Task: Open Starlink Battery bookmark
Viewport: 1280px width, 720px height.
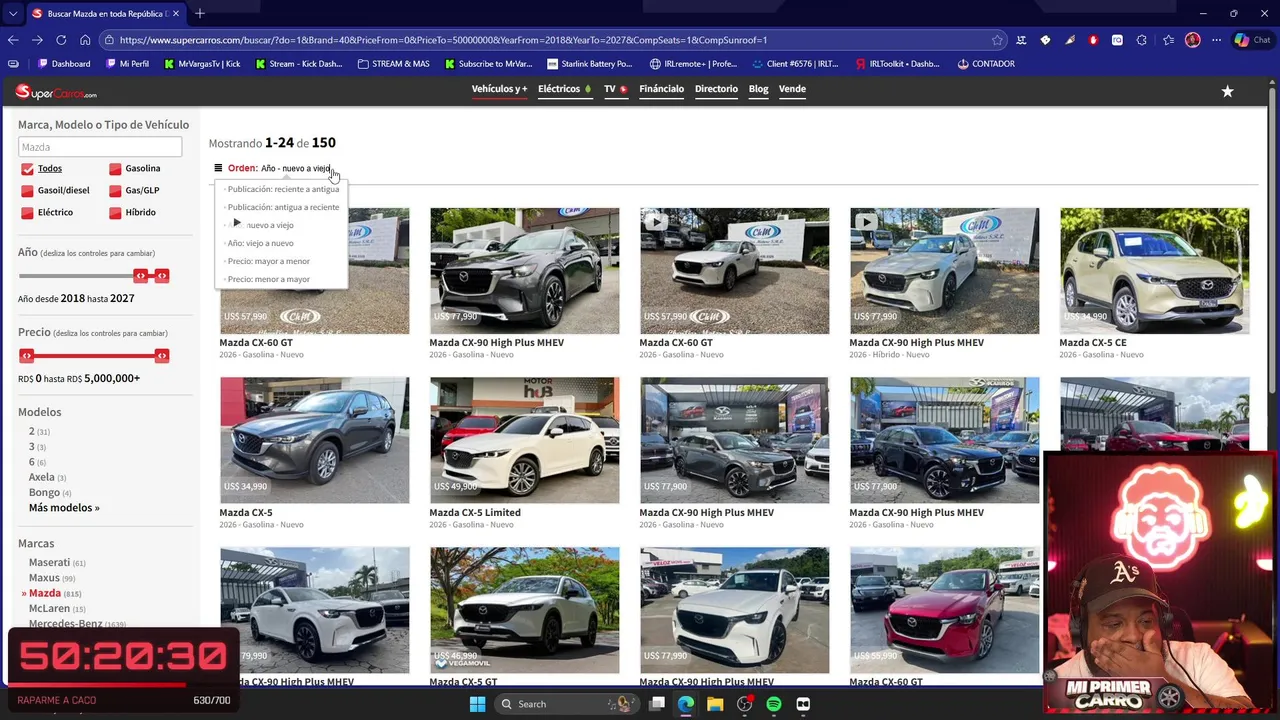Action: click(x=590, y=64)
